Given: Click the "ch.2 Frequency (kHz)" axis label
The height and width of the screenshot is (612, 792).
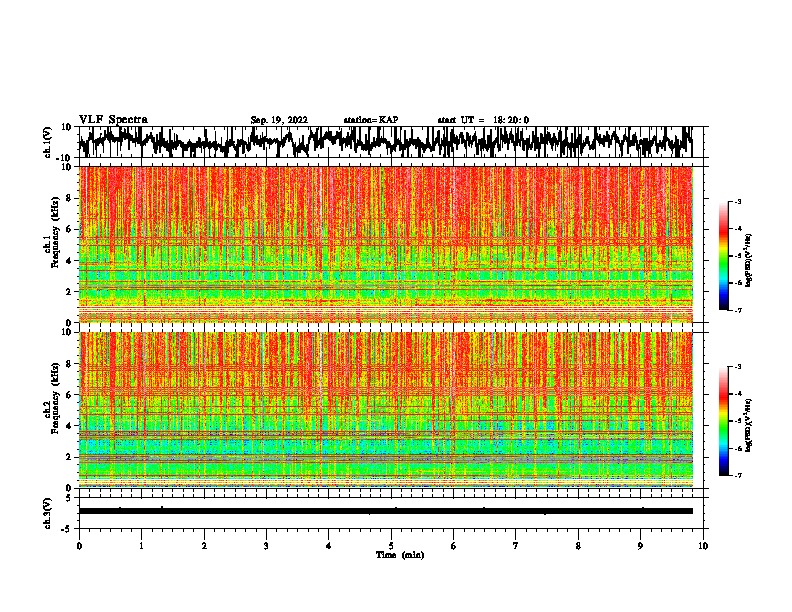Looking at the screenshot, I should tap(51, 398).
